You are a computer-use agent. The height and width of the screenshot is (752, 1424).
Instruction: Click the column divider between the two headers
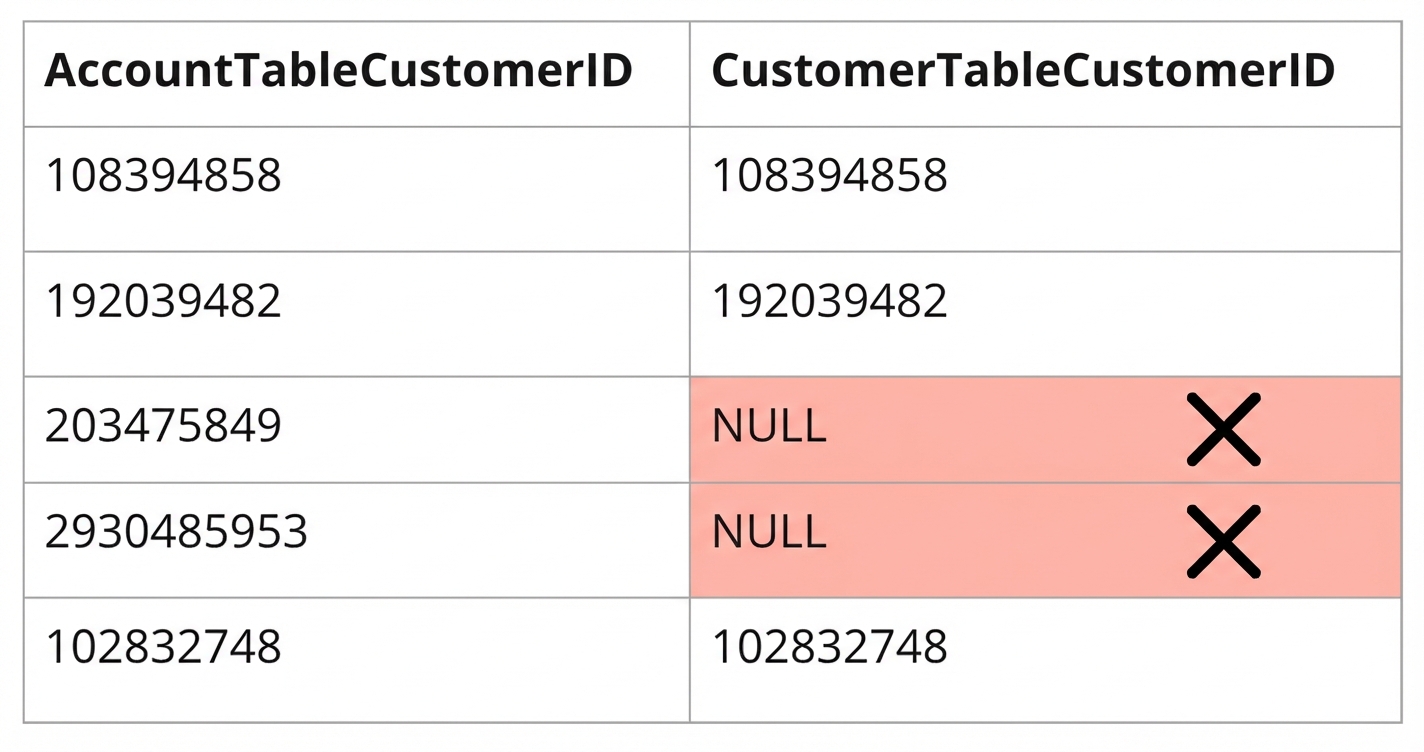[690, 74]
